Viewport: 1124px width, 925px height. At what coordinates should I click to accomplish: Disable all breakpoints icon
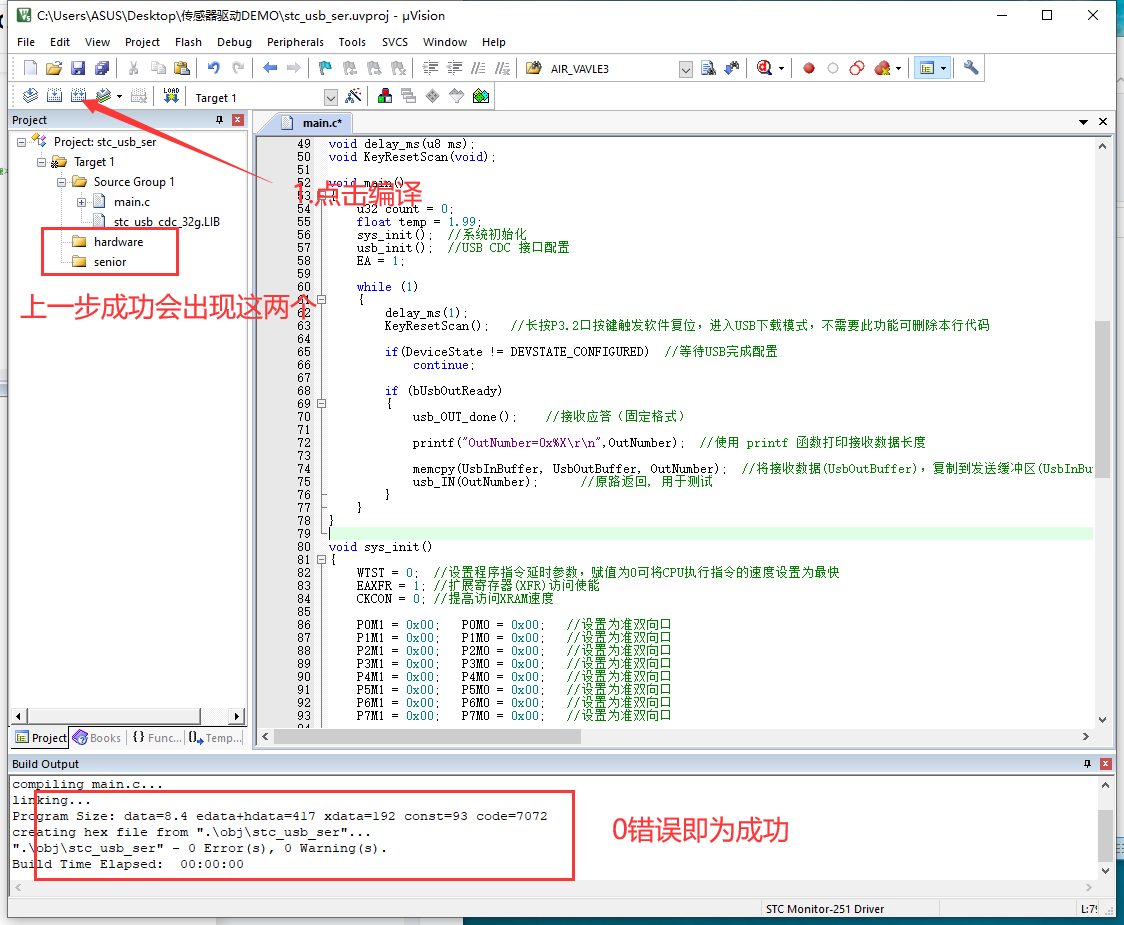click(857, 68)
